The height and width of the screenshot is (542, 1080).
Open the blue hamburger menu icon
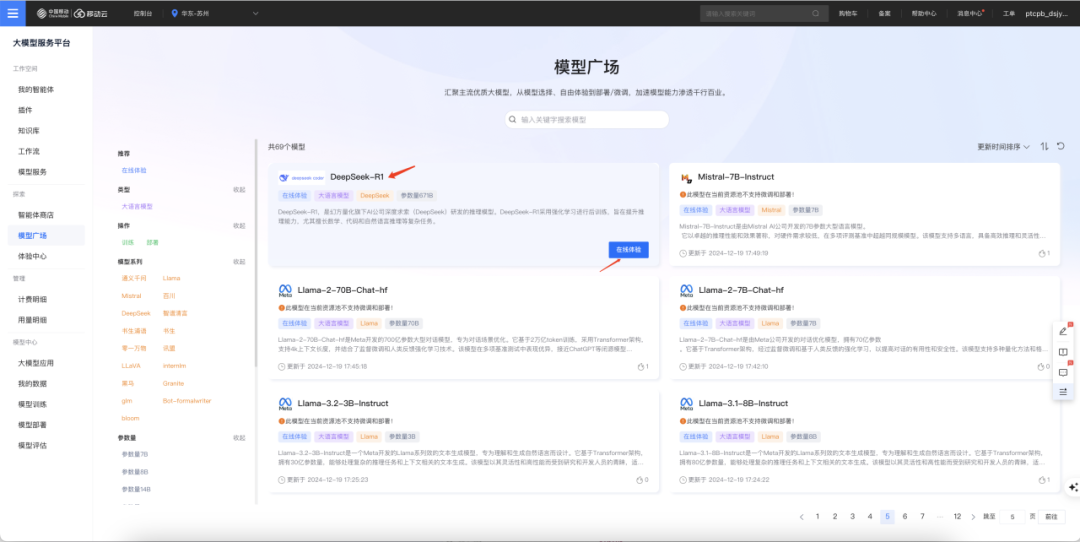click(13, 13)
